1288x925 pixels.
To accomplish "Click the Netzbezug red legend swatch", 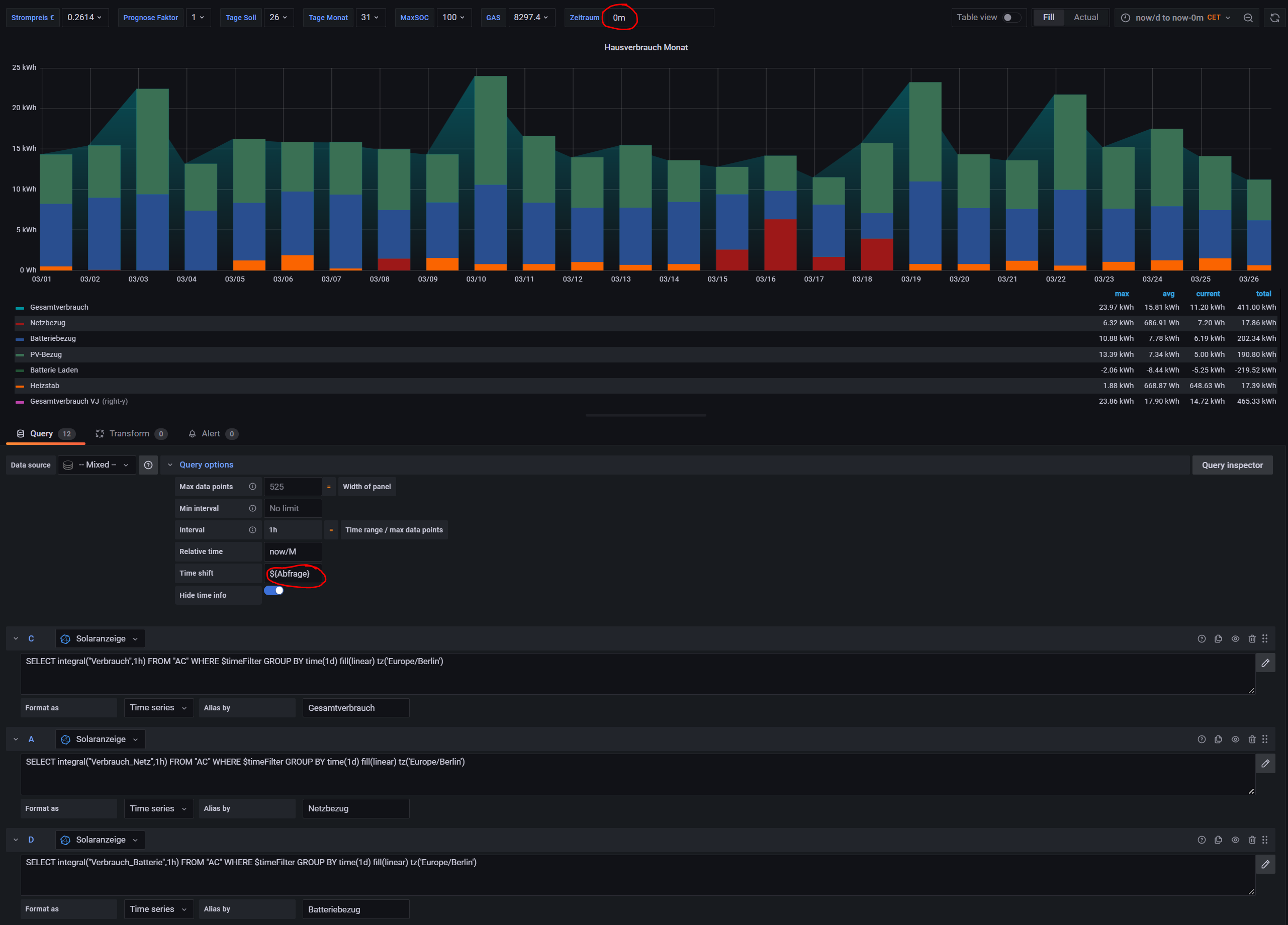I will coord(20,323).
